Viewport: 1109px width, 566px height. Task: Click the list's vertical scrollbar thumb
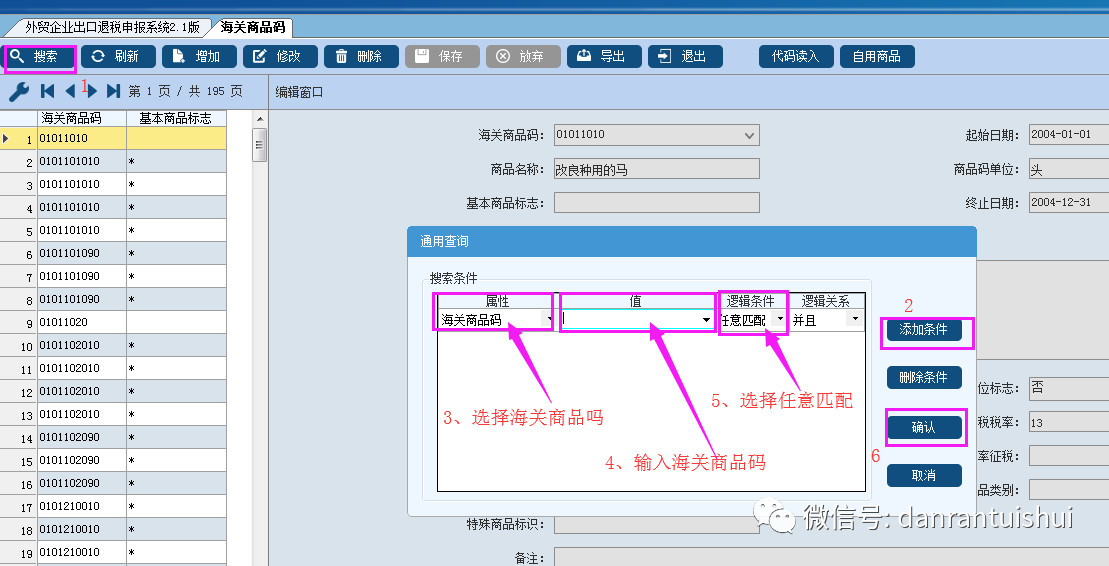click(260, 146)
